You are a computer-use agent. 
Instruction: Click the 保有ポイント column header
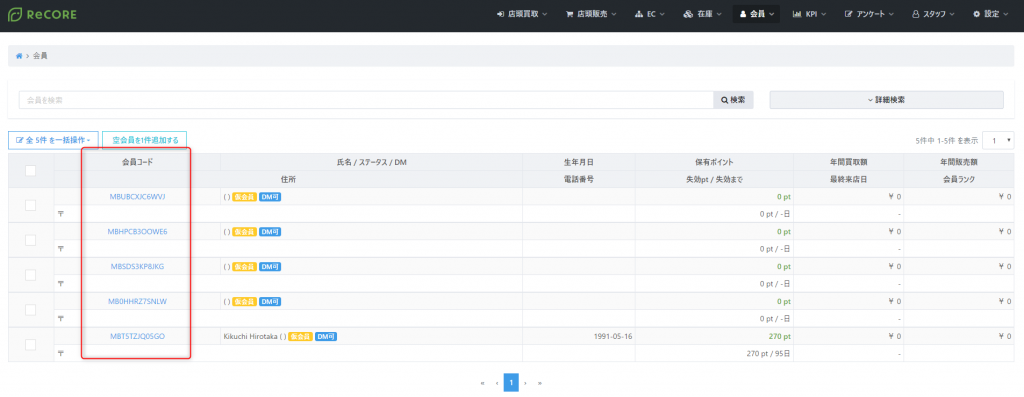point(714,162)
